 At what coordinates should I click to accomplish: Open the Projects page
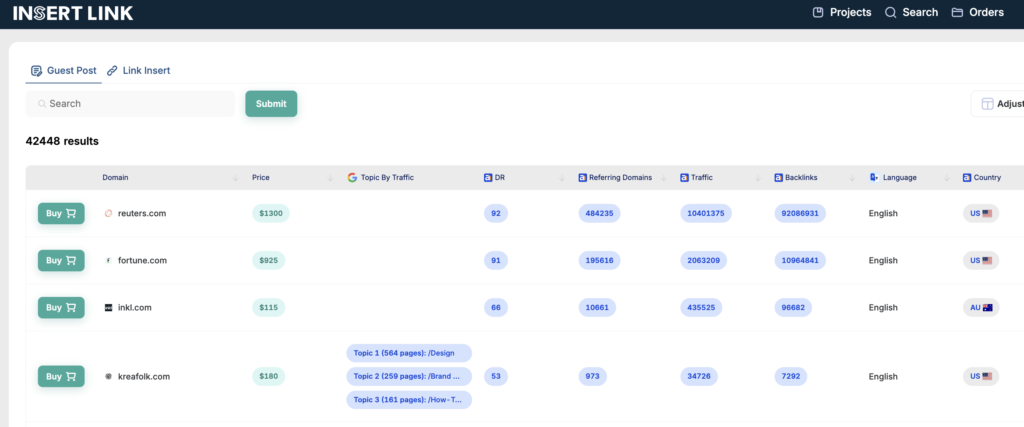pyautogui.click(x=842, y=12)
